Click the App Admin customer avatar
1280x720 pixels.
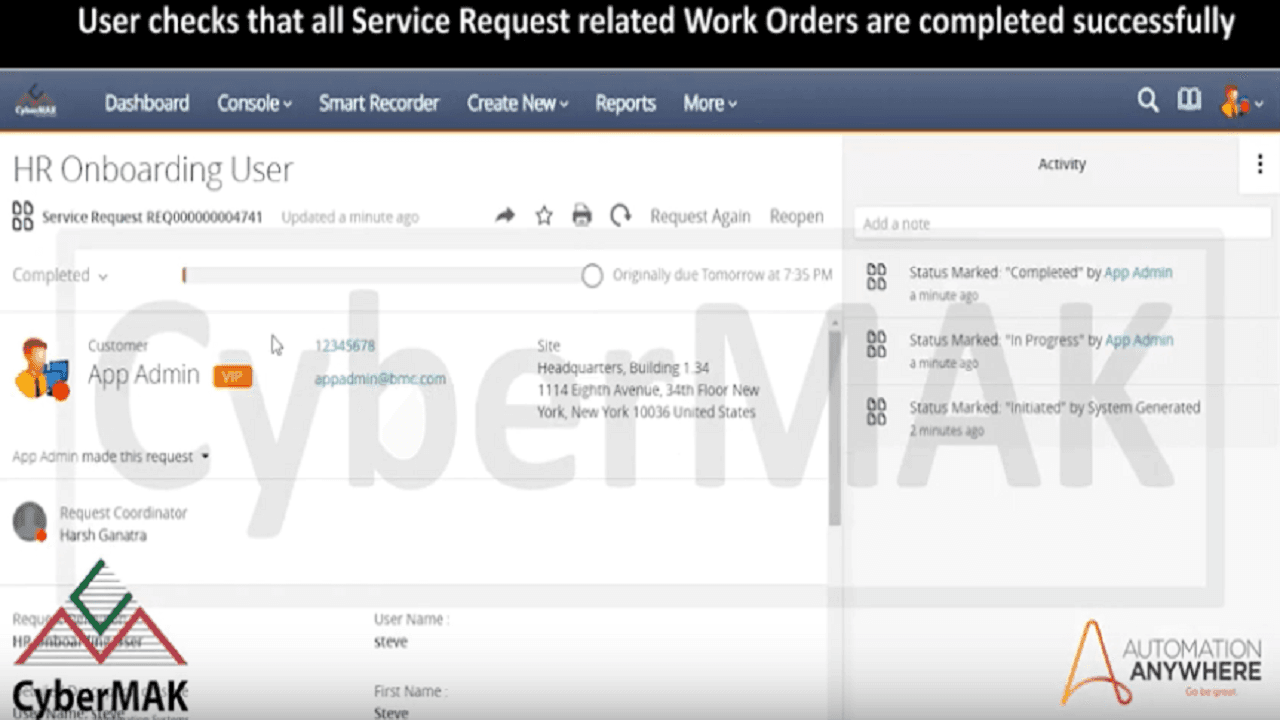pos(42,369)
